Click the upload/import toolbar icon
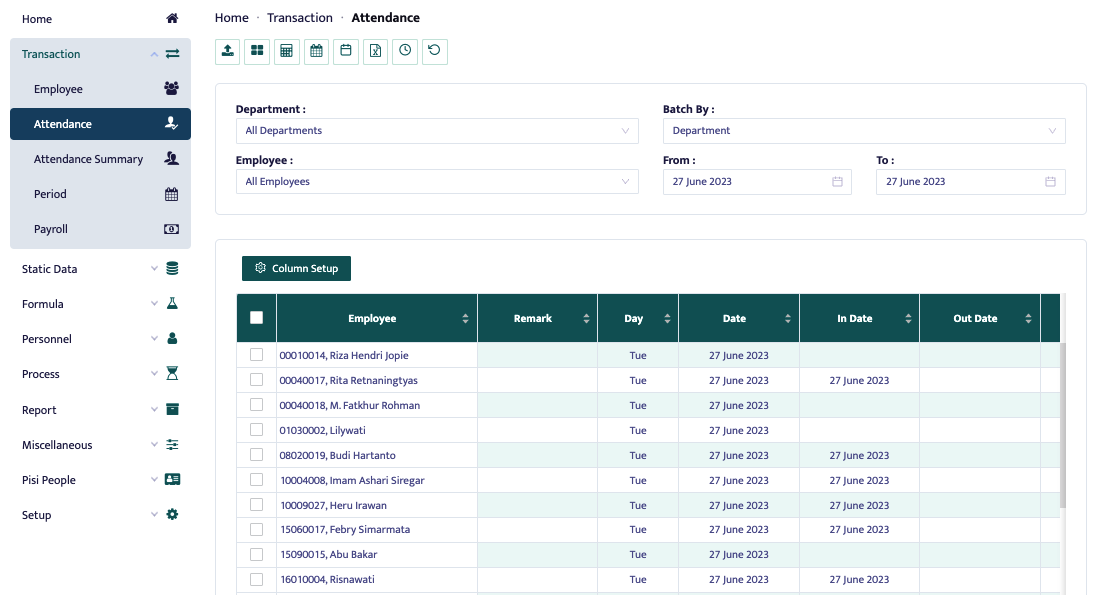 click(227, 51)
